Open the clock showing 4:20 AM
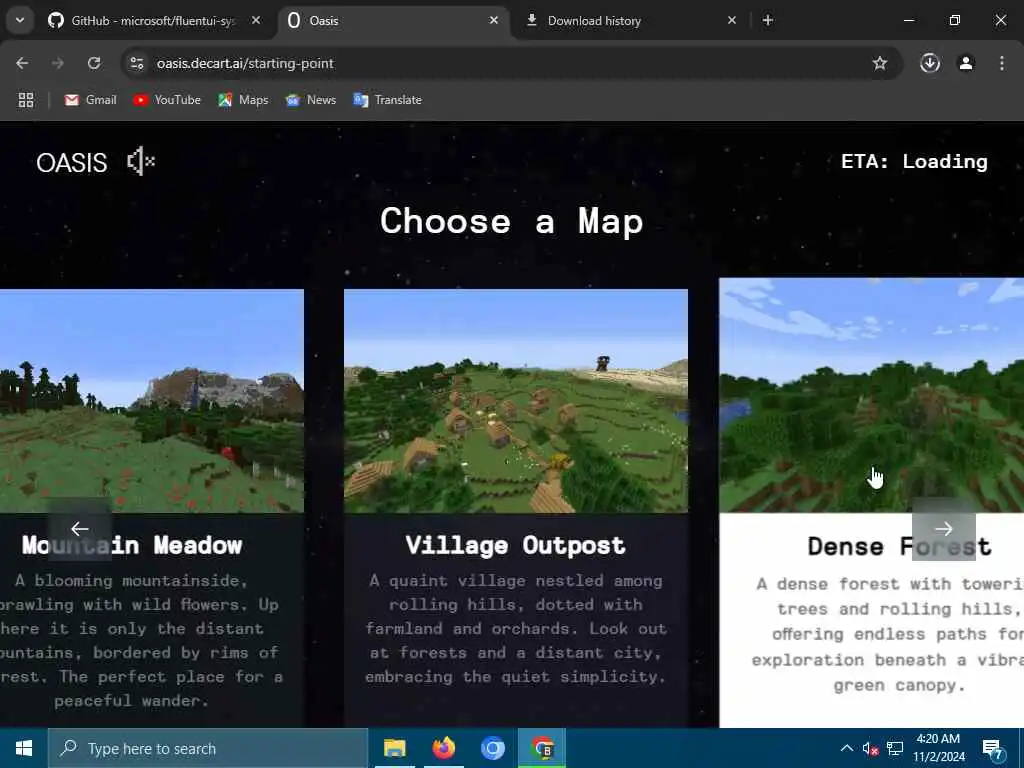Screen dimensions: 1024x768 coord(938,748)
